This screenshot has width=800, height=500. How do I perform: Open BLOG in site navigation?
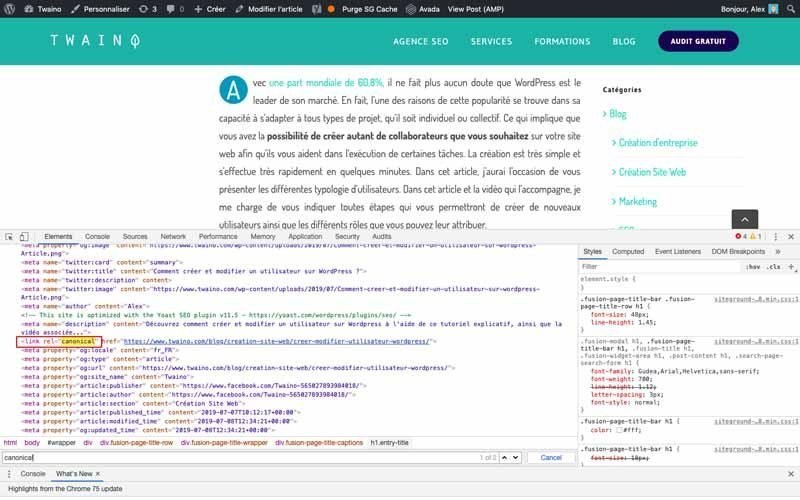(x=624, y=41)
